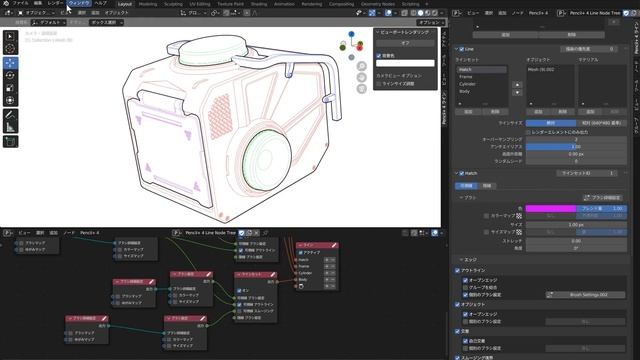640x360 pixels.
Task: Open the デフォルト orientation dropdown
Action: click(x=49, y=22)
